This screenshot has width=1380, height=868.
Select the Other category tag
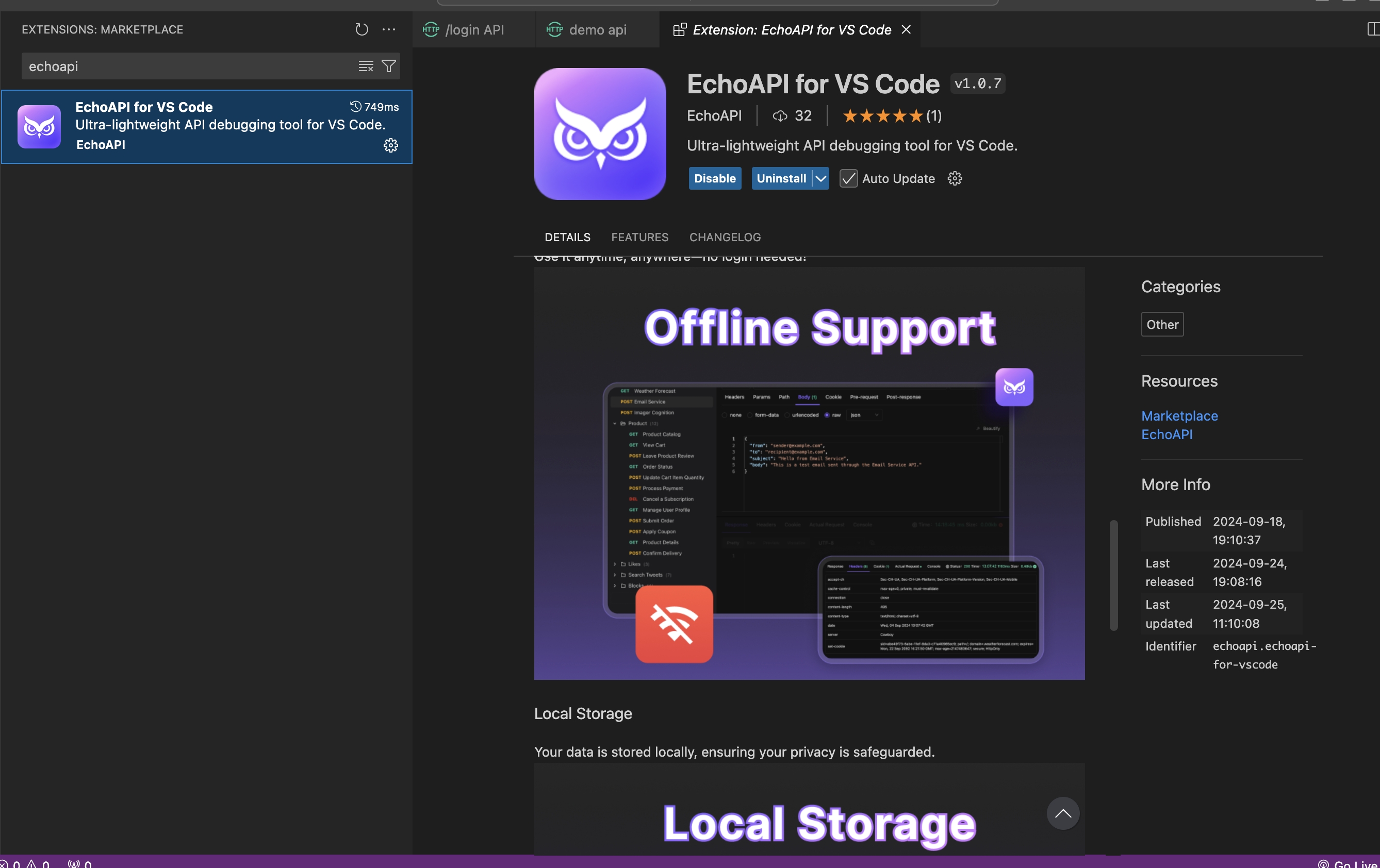click(1162, 324)
